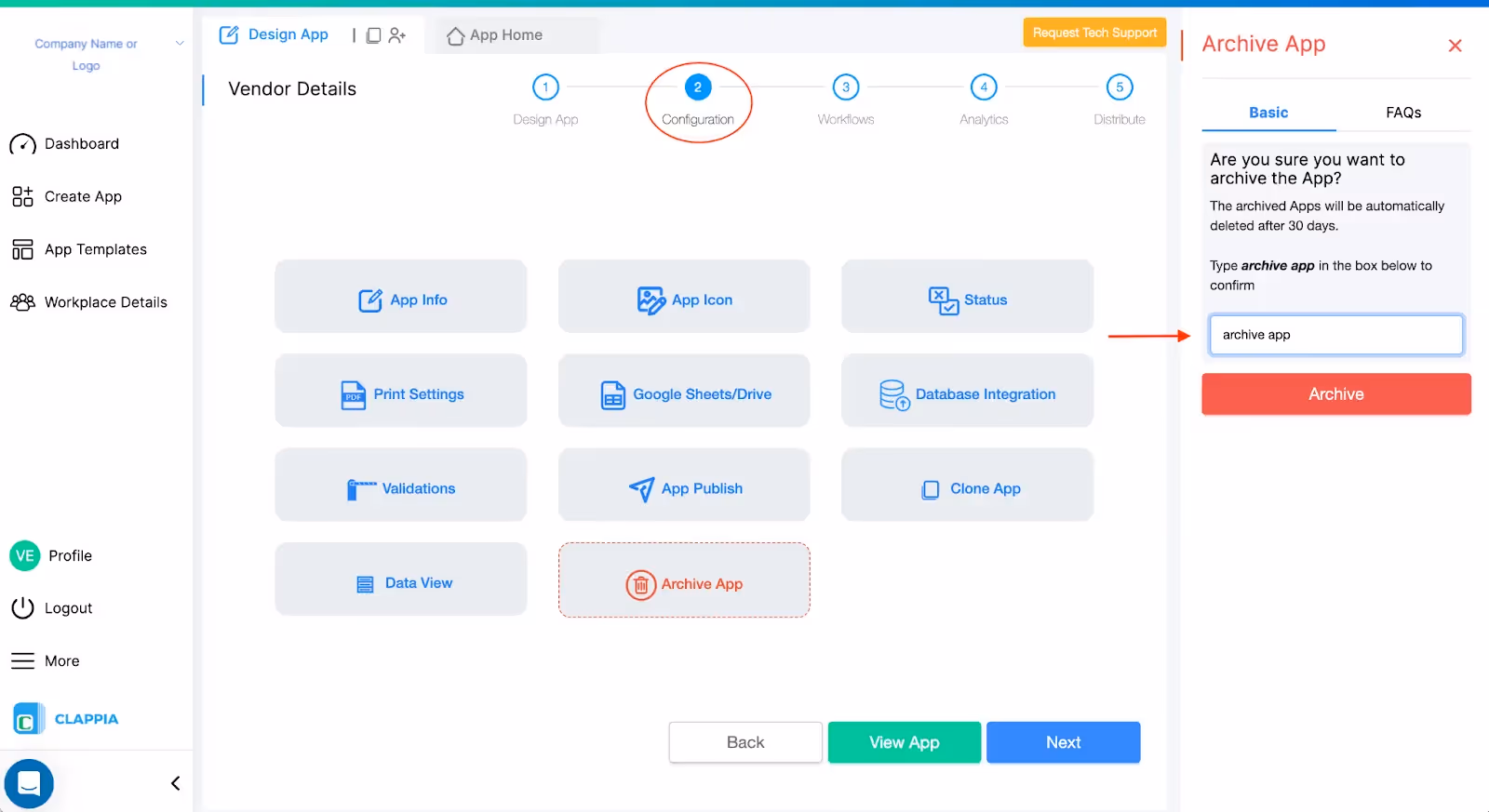The height and width of the screenshot is (812, 1489).
Task: Open Dashboard from the sidebar
Action: coord(82,144)
